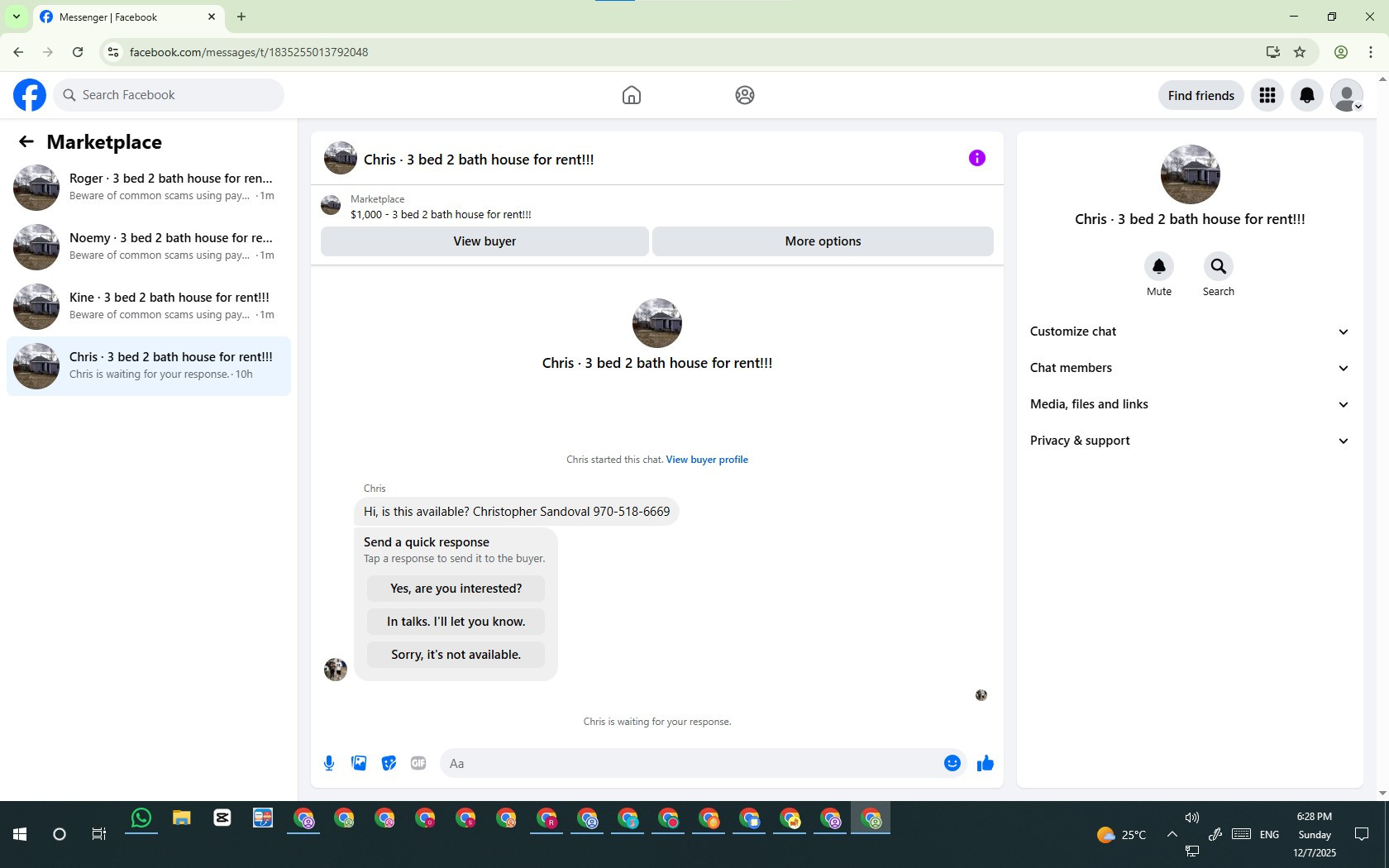Open the emoji picker icon
Screen dimensions: 1389x868
(x=952, y=763)
